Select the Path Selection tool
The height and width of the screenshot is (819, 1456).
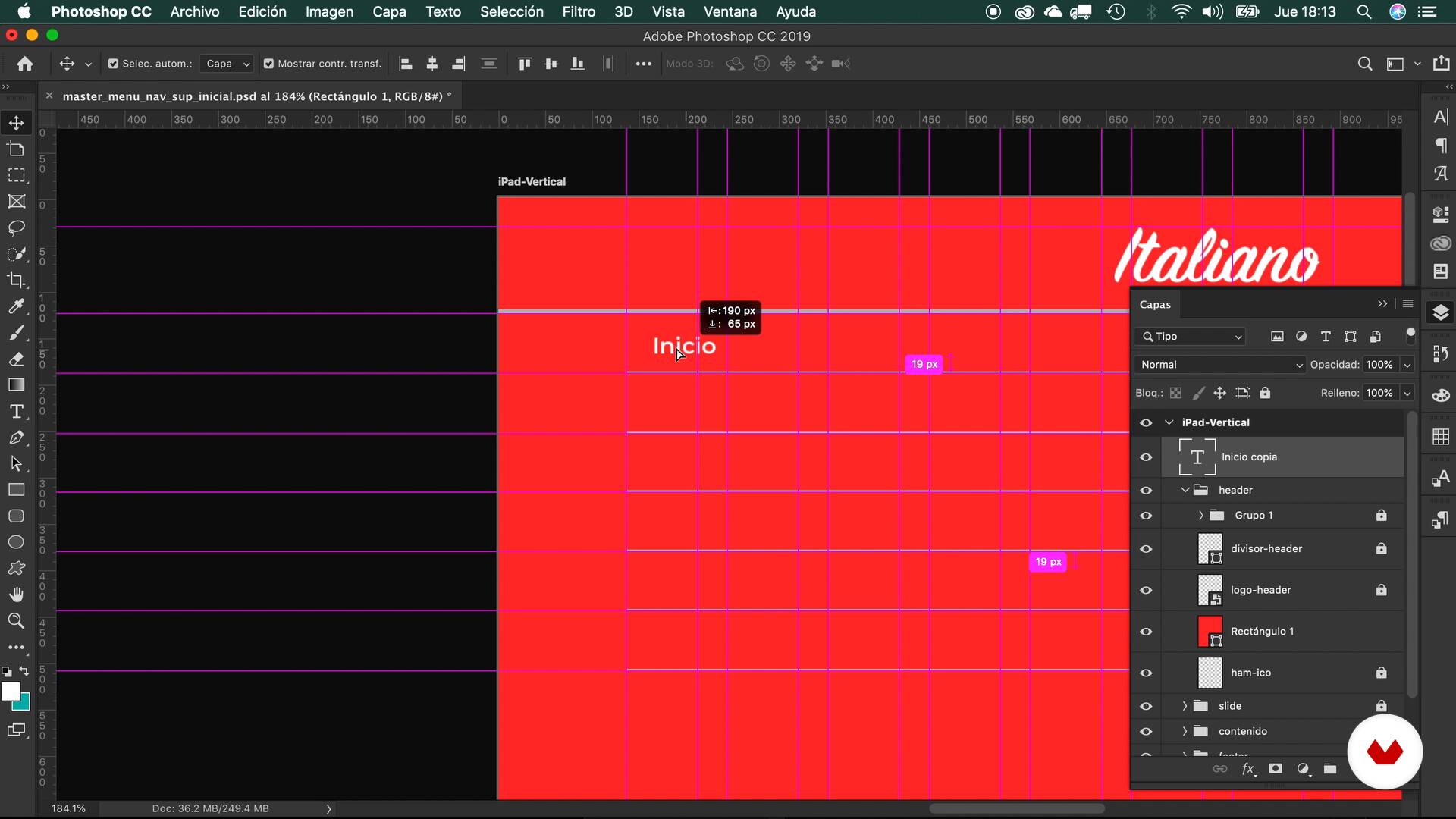(16, 464)
